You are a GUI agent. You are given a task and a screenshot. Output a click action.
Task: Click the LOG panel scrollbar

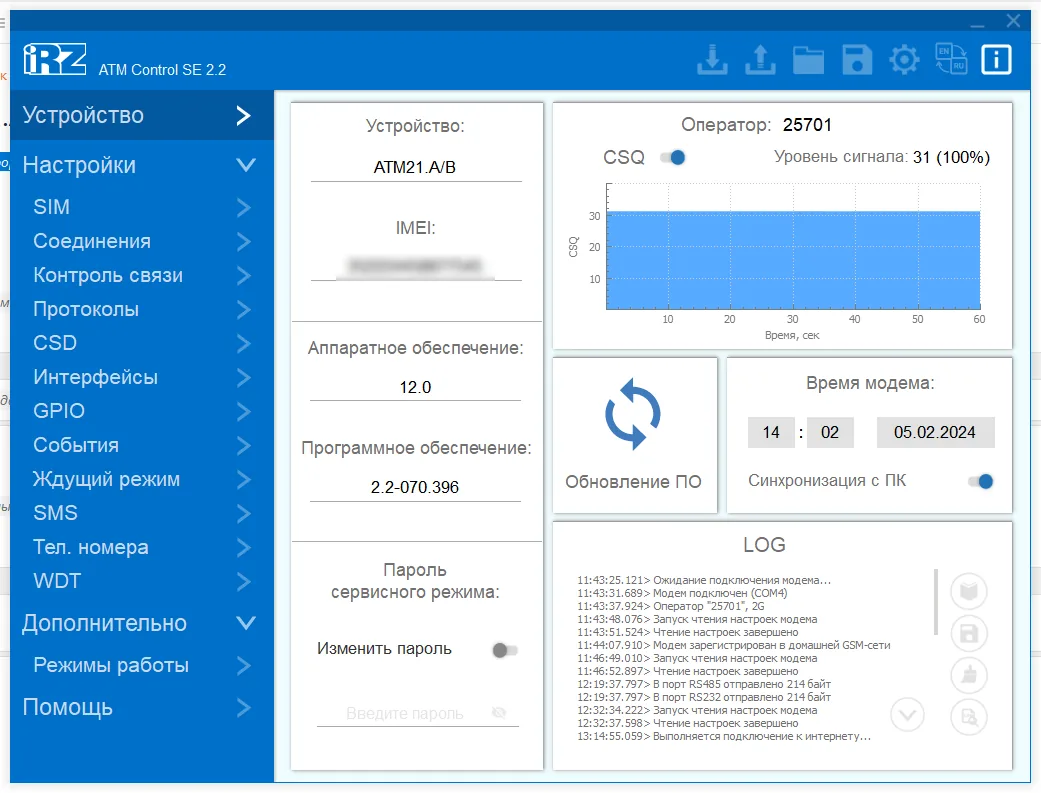tap(936, 602)
